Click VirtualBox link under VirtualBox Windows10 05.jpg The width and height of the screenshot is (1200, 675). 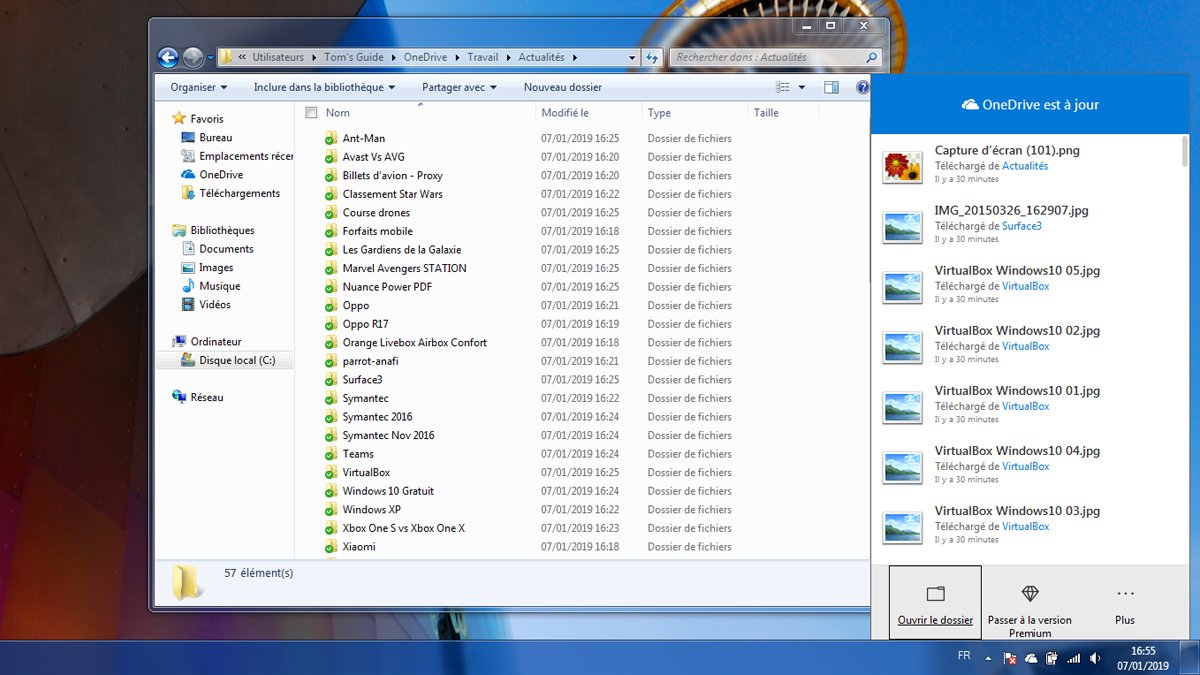click(x=1026, y=286)
